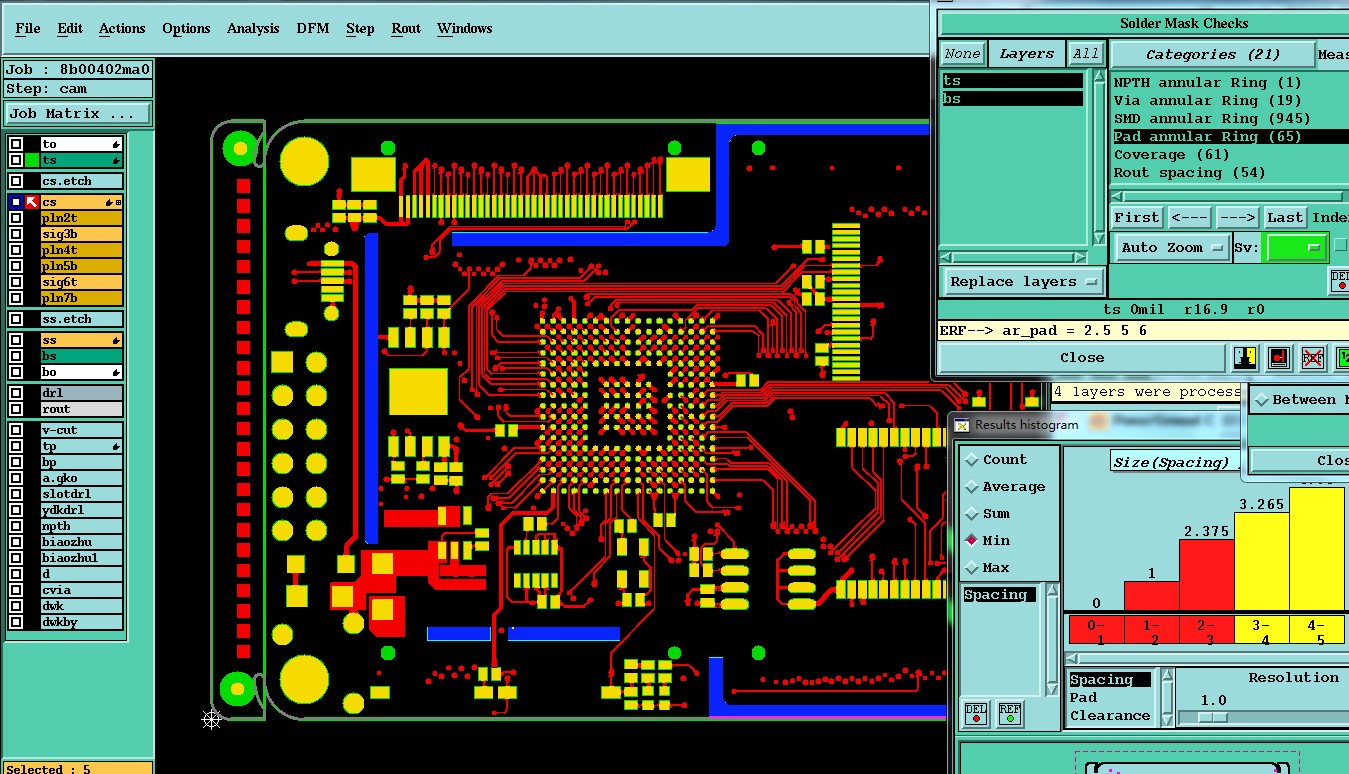Image resolution: width=1349 pixels, height=774 pixels.
Task: Open the green Sv severity dropdown
Action: click(x=1296, y=247)
